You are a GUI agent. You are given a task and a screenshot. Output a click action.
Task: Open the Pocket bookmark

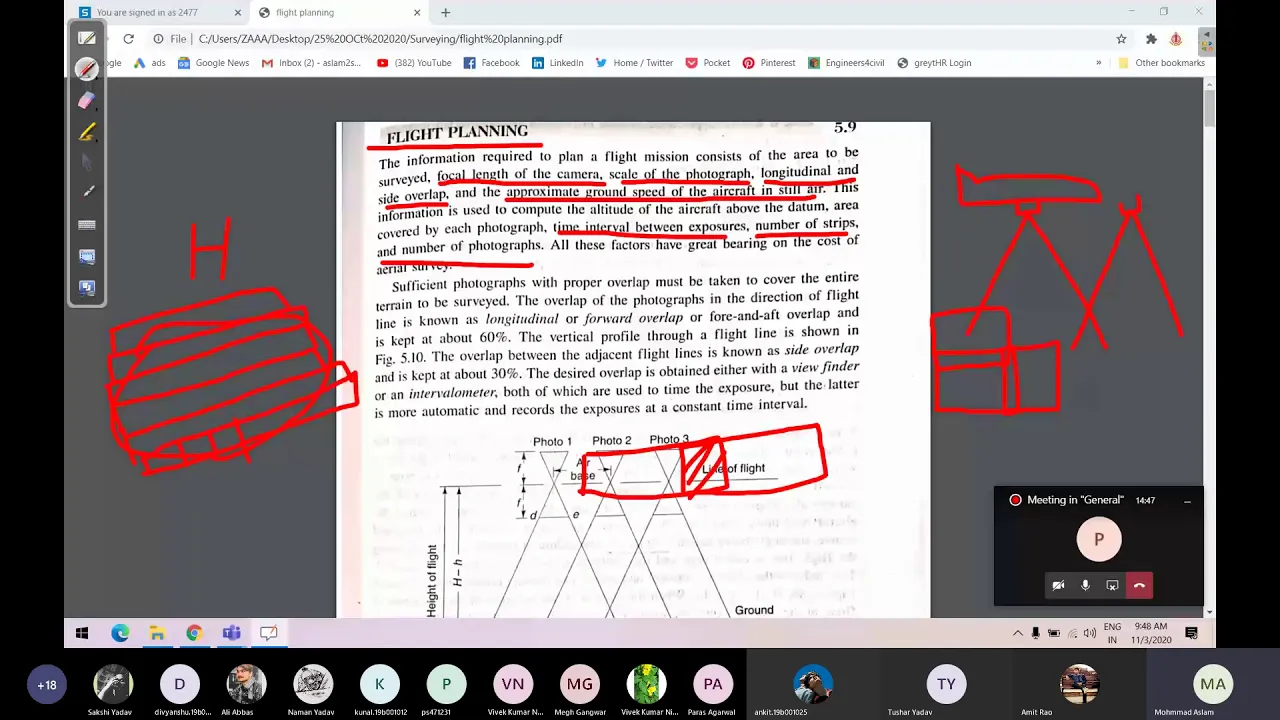coord(708,63)
